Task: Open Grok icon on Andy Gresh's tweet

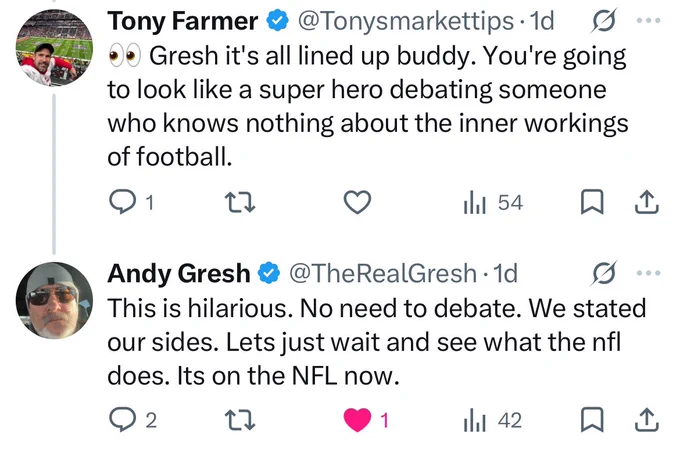Action: coord(603,273)
